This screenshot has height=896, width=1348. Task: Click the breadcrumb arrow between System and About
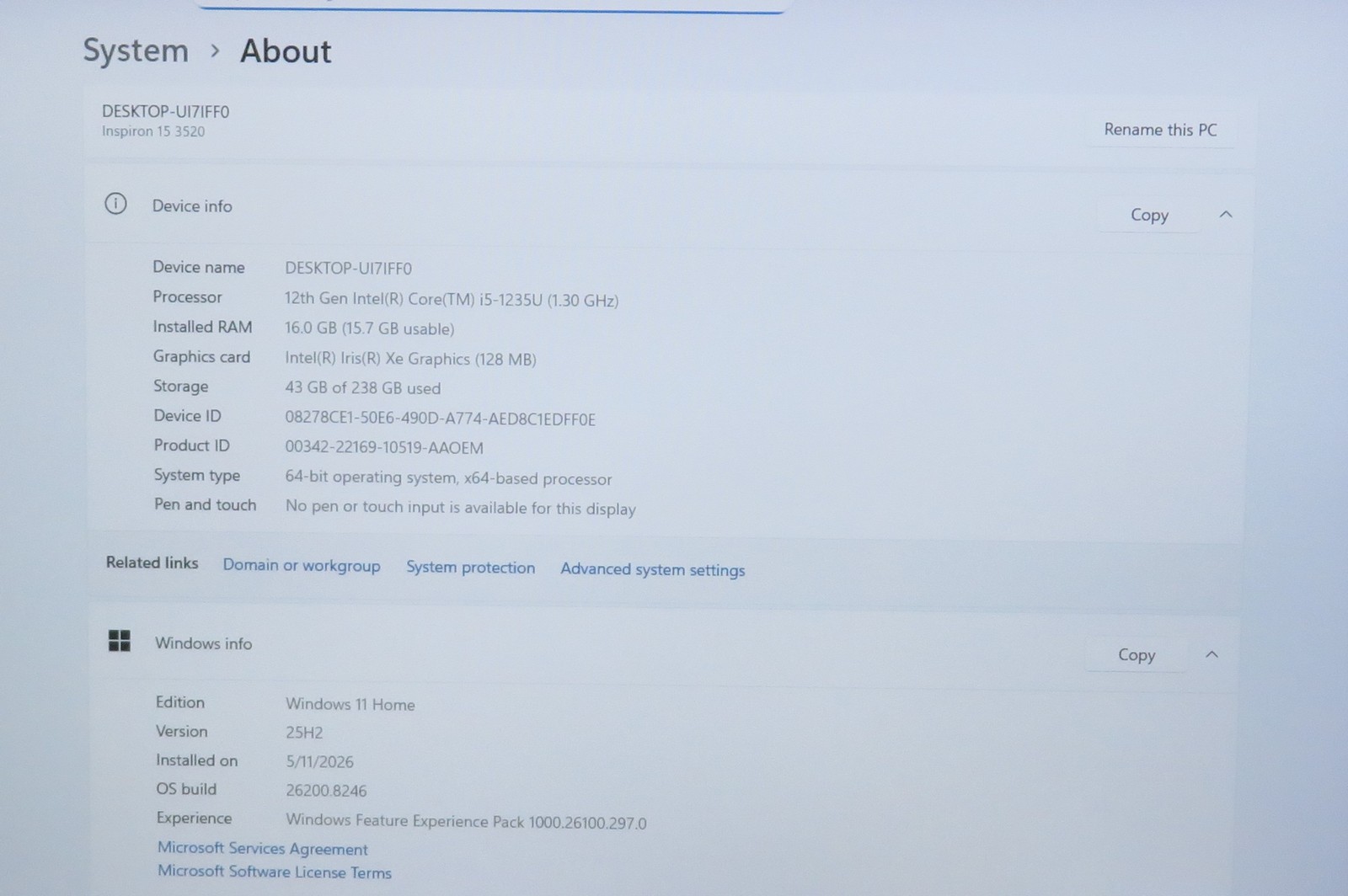pos(215,51)
